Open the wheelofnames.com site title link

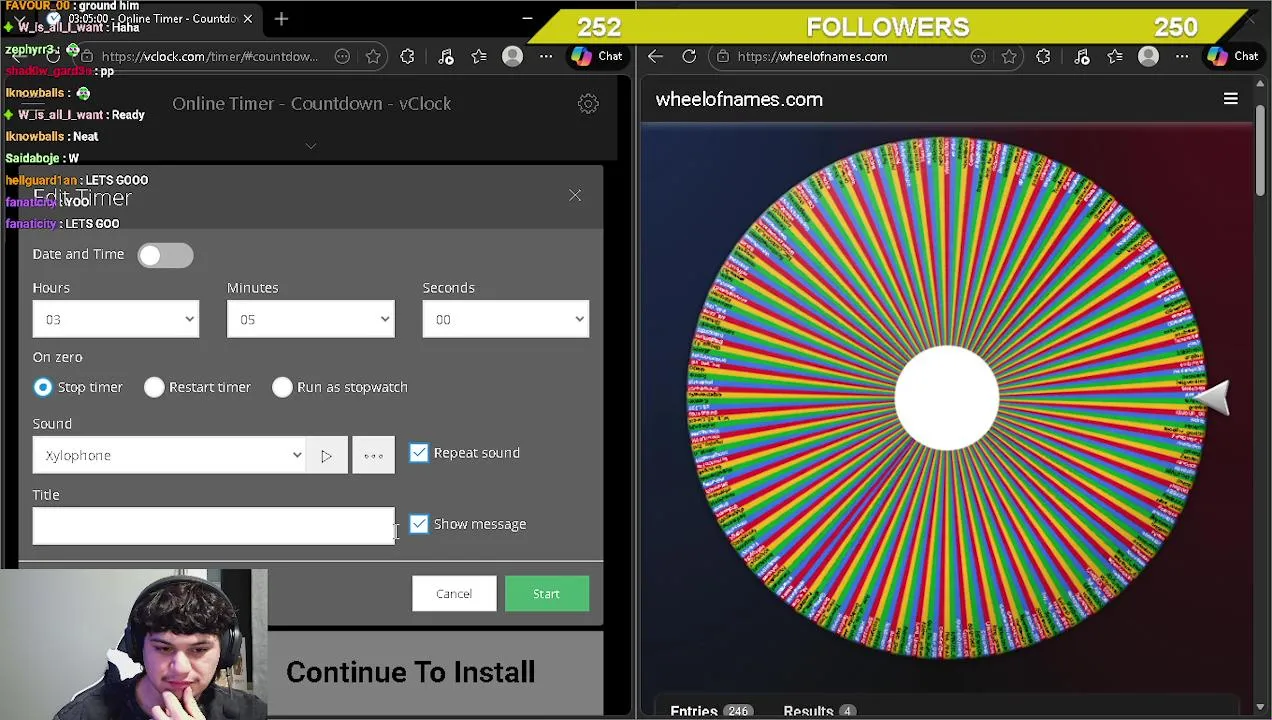point(739,99)
